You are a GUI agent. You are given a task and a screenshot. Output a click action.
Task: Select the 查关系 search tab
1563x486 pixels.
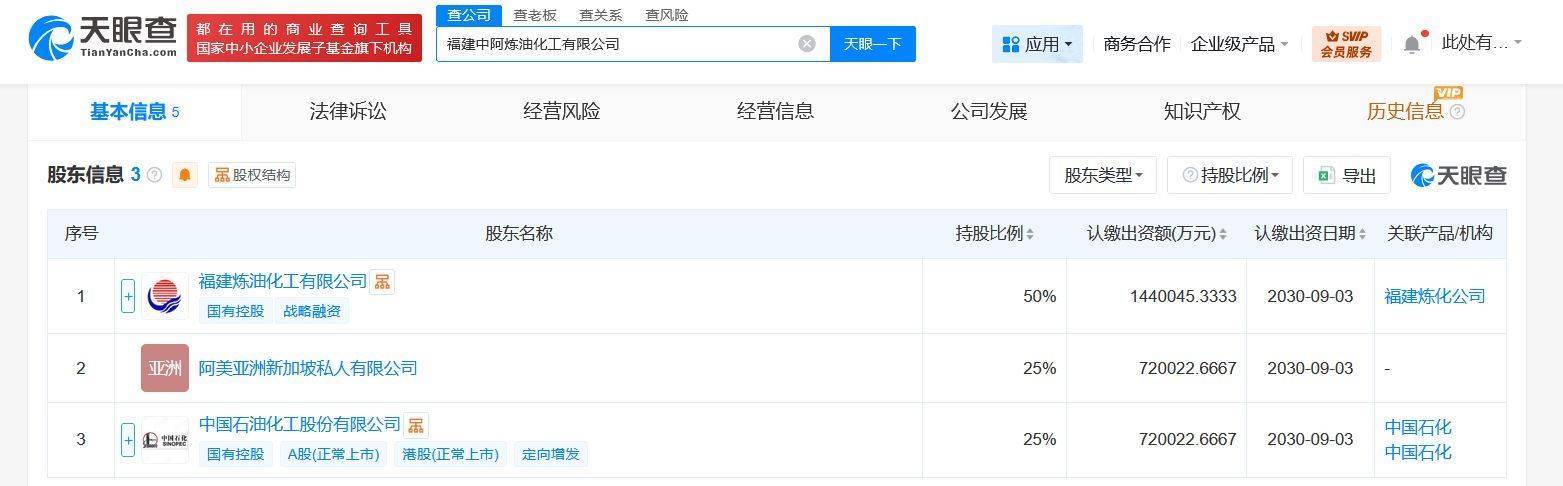coord(601,15)
